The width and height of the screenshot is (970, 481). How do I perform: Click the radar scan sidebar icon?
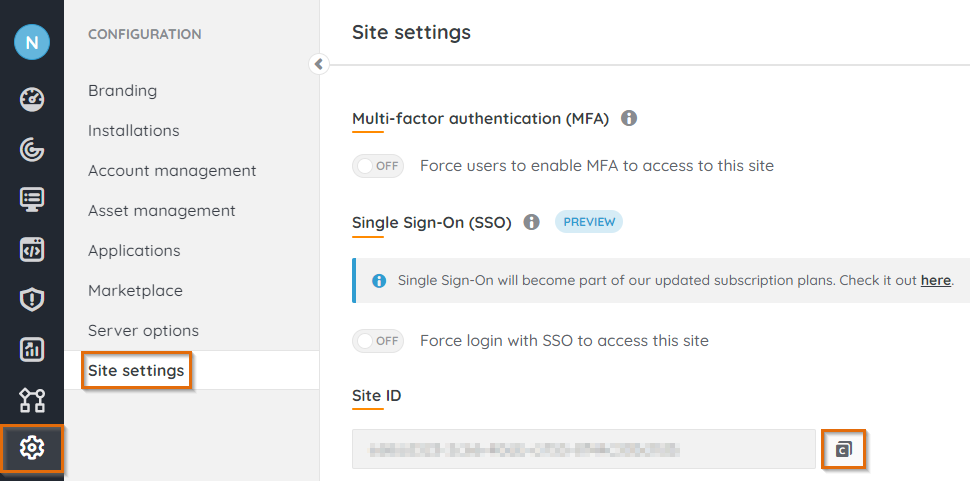[x=32, y=150]
